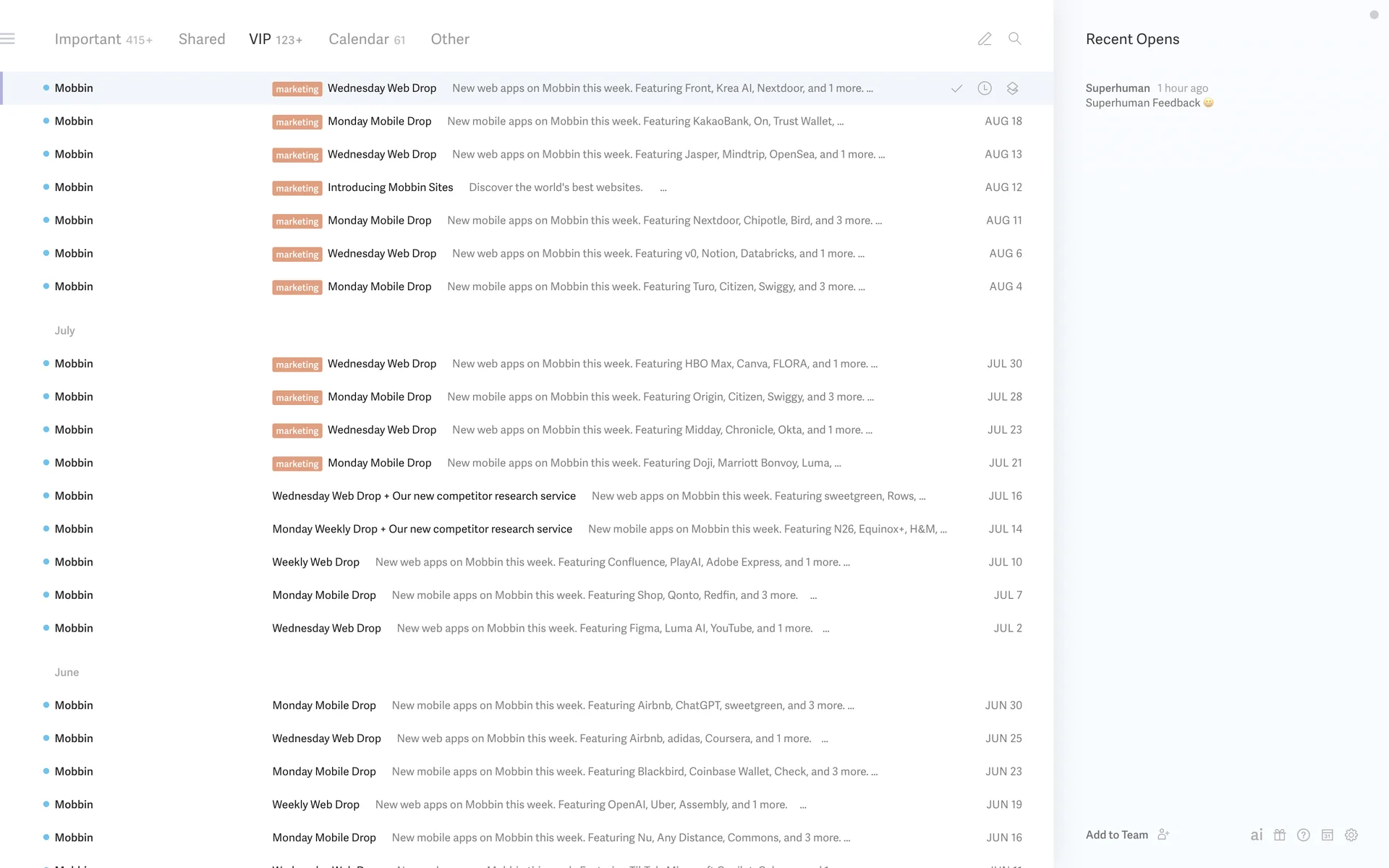
Task: Click the gift referral icon
Action: [1280, 835]
